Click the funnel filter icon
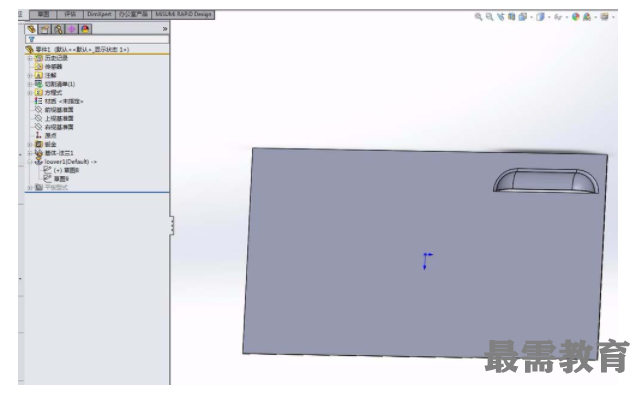Image resolution: width=636 pixels, height=396 pixels. (x=32, y=39)
